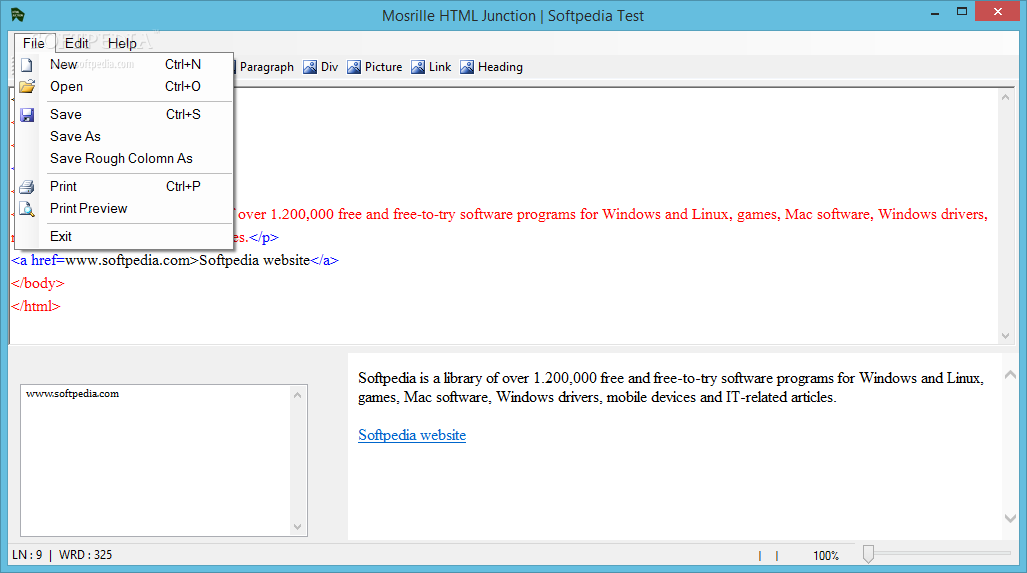
Task: Maximize the Mosrille HTML Junction window
Action: pos(962,12)
